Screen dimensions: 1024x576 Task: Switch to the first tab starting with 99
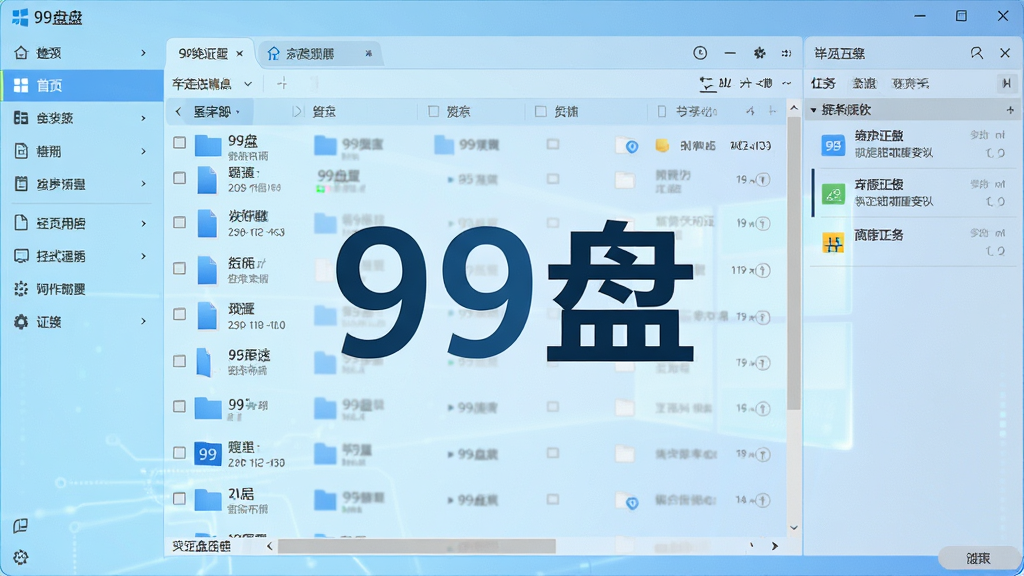point(208,54)
